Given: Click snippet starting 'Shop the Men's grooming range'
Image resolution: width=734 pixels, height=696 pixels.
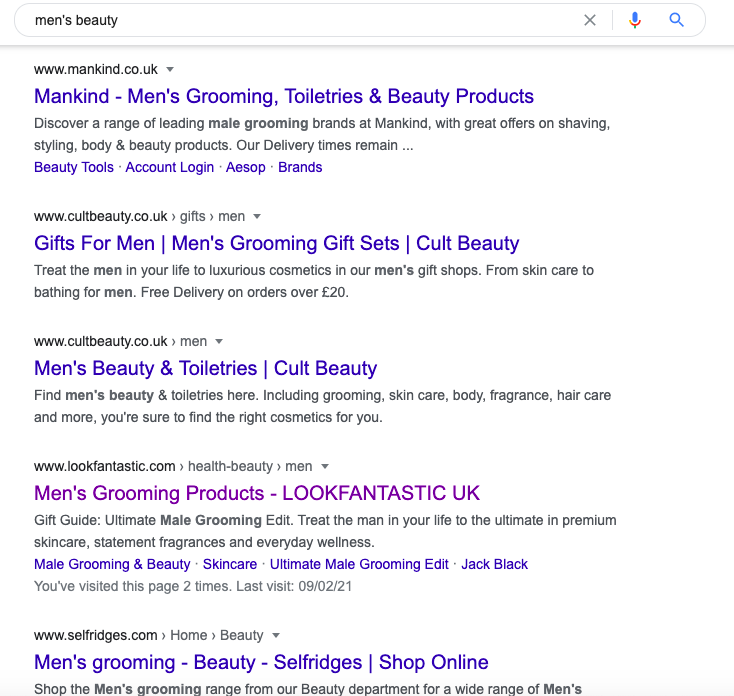Looking at the screenshot, I should 308,689.
